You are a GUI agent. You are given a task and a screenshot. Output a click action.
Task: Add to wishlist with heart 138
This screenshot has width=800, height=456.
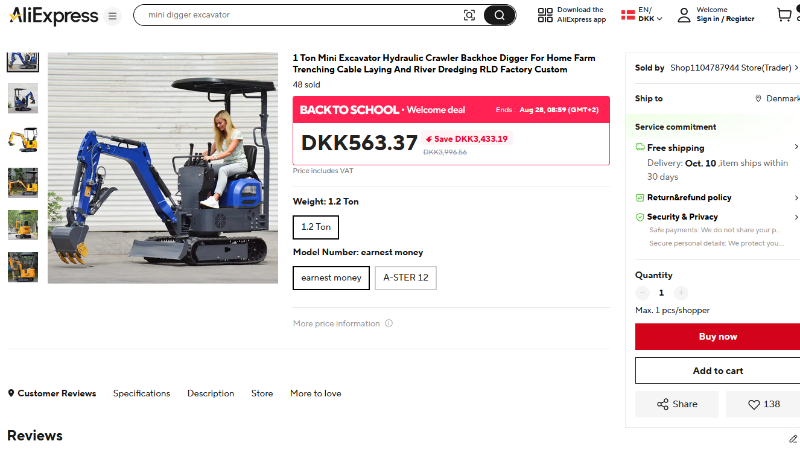[763, 404]
